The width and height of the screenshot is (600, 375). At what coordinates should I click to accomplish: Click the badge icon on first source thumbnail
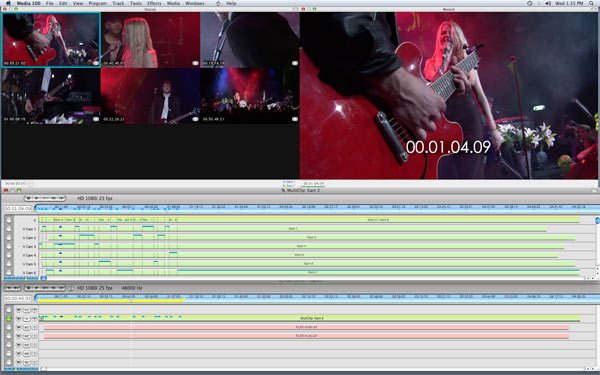point(96,63)
